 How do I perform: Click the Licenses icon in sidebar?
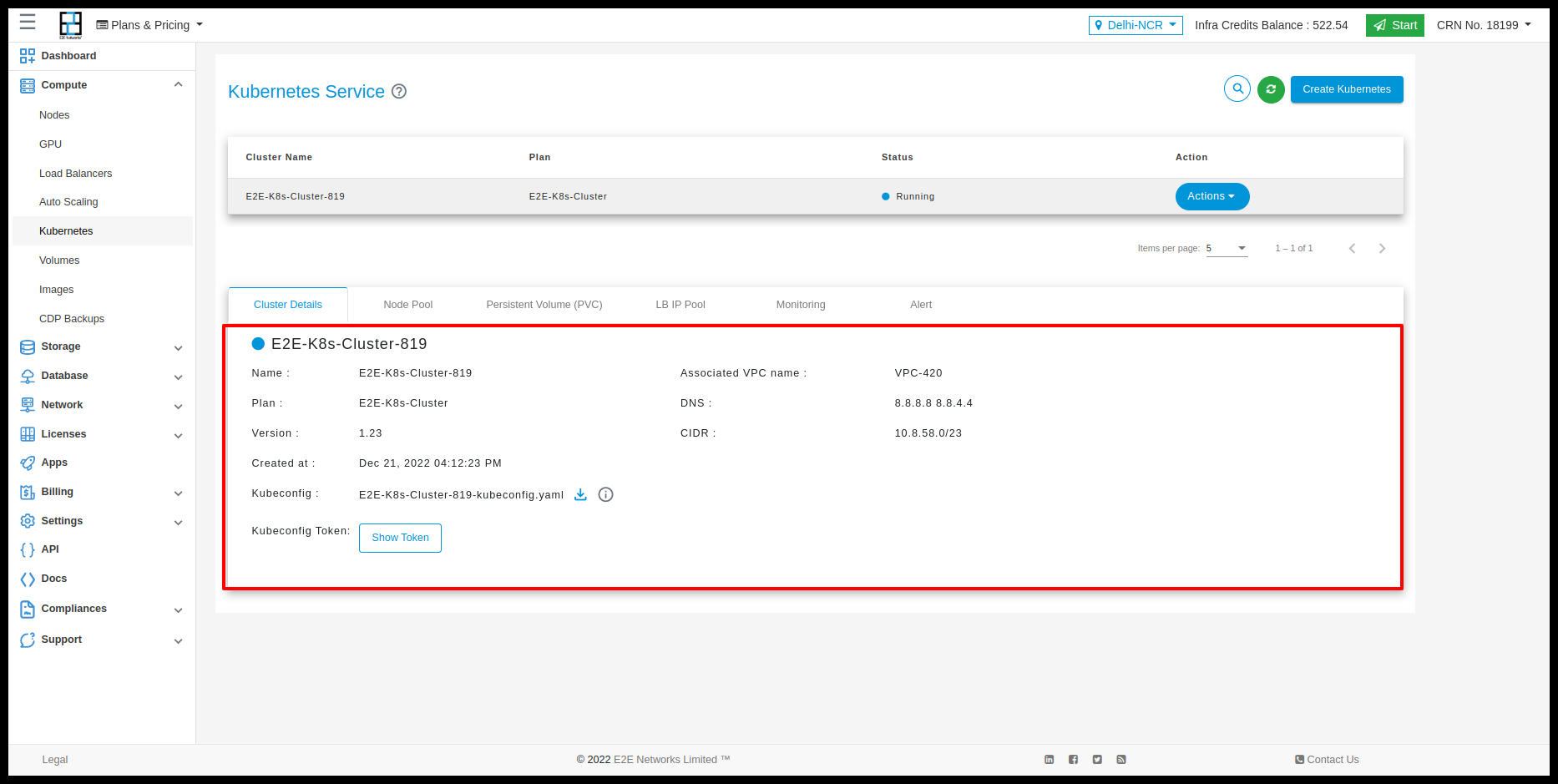click(28, 434)
